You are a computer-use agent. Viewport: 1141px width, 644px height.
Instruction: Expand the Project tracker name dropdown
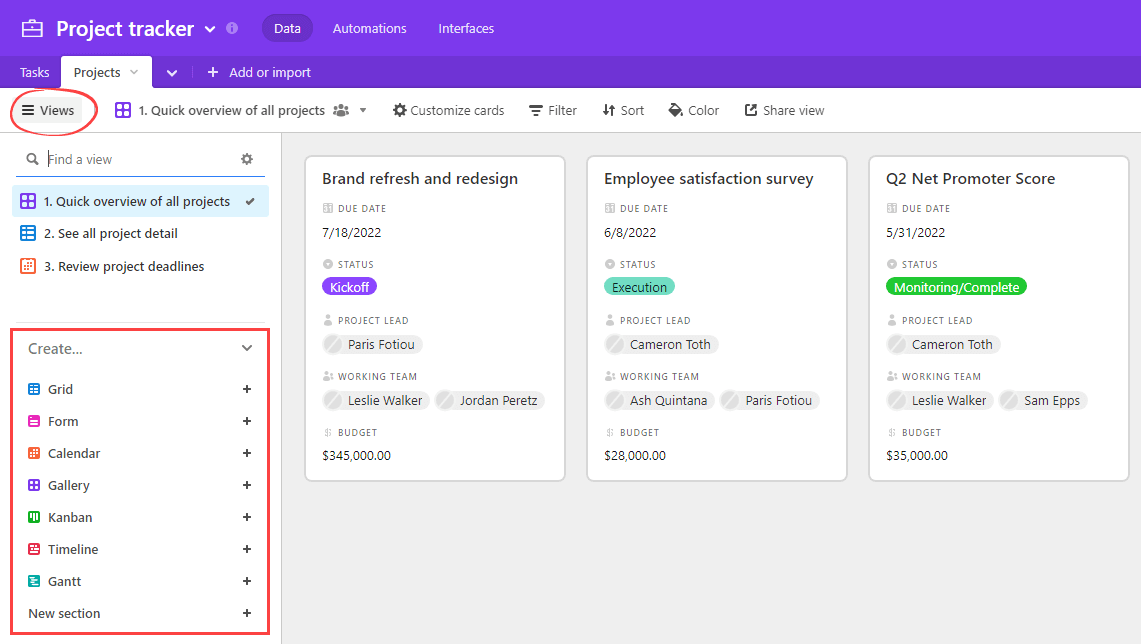210,29
